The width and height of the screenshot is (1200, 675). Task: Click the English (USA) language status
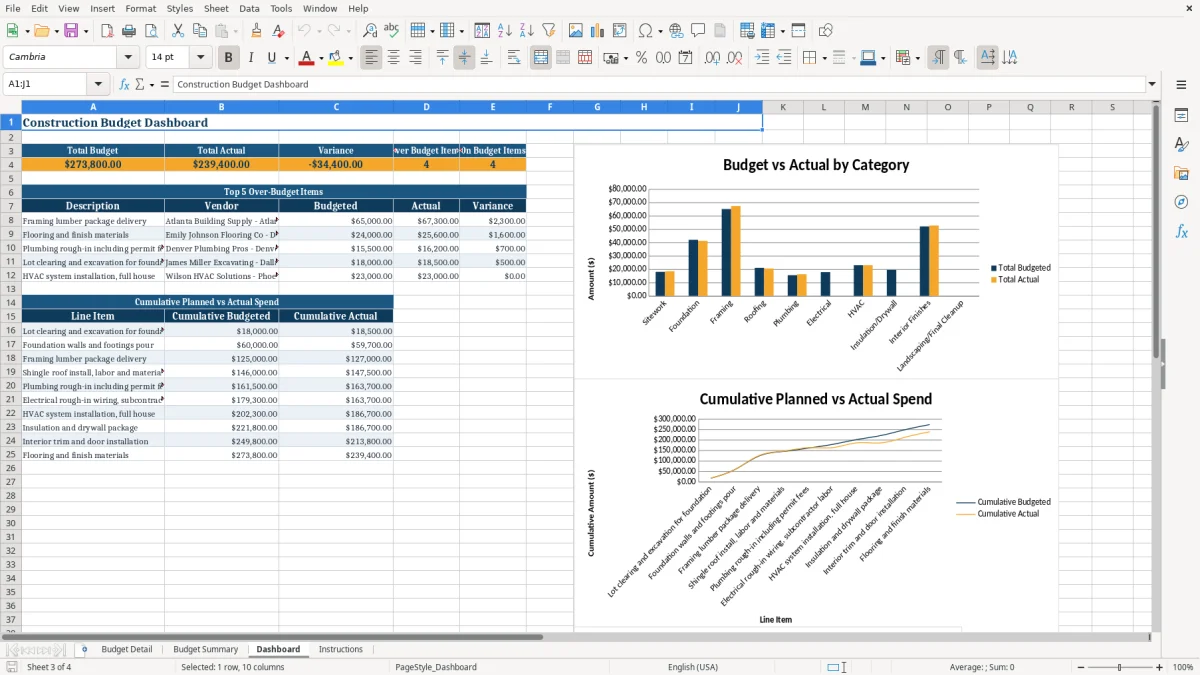pos(693,667)
